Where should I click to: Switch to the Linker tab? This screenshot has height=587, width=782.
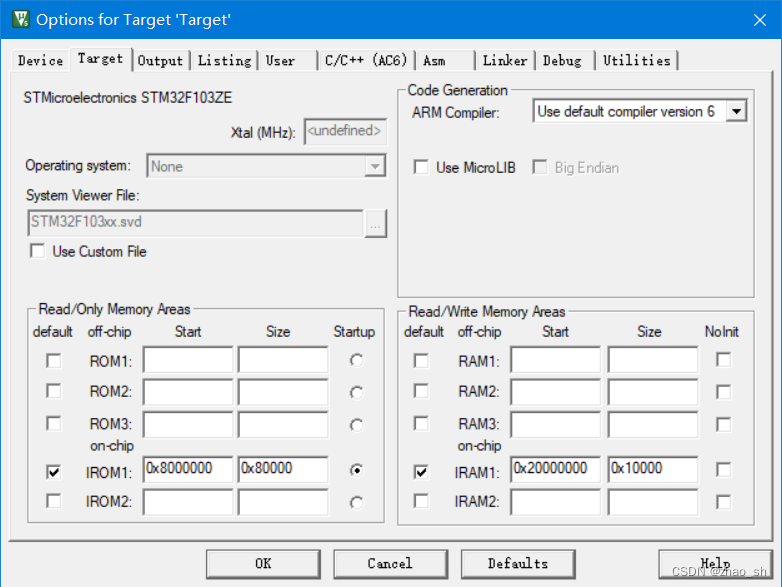point(505,61)
